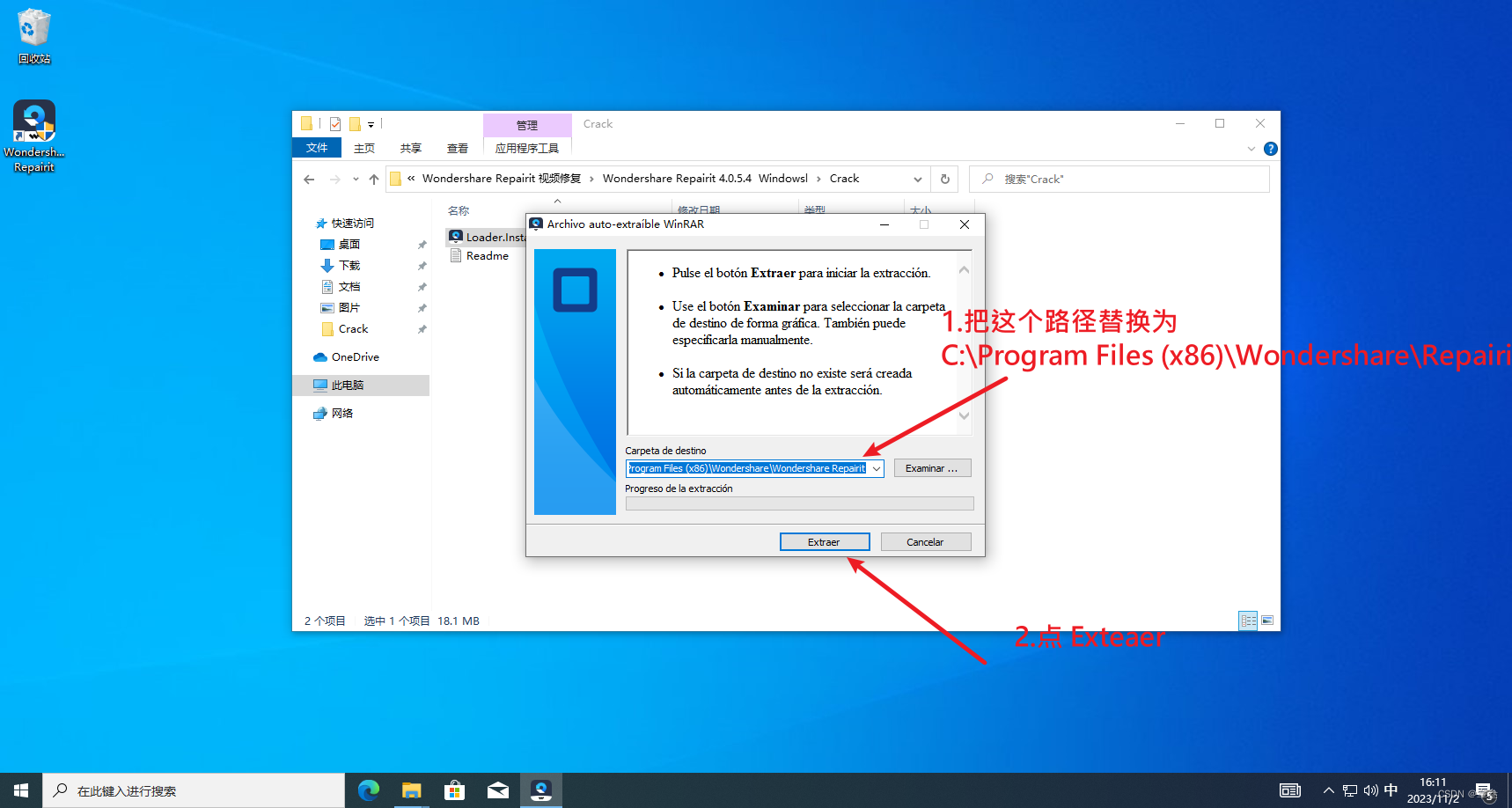Switch to details view in Explorer
This screenshot has height=808, width=1512.
[x=1248, y=621]
